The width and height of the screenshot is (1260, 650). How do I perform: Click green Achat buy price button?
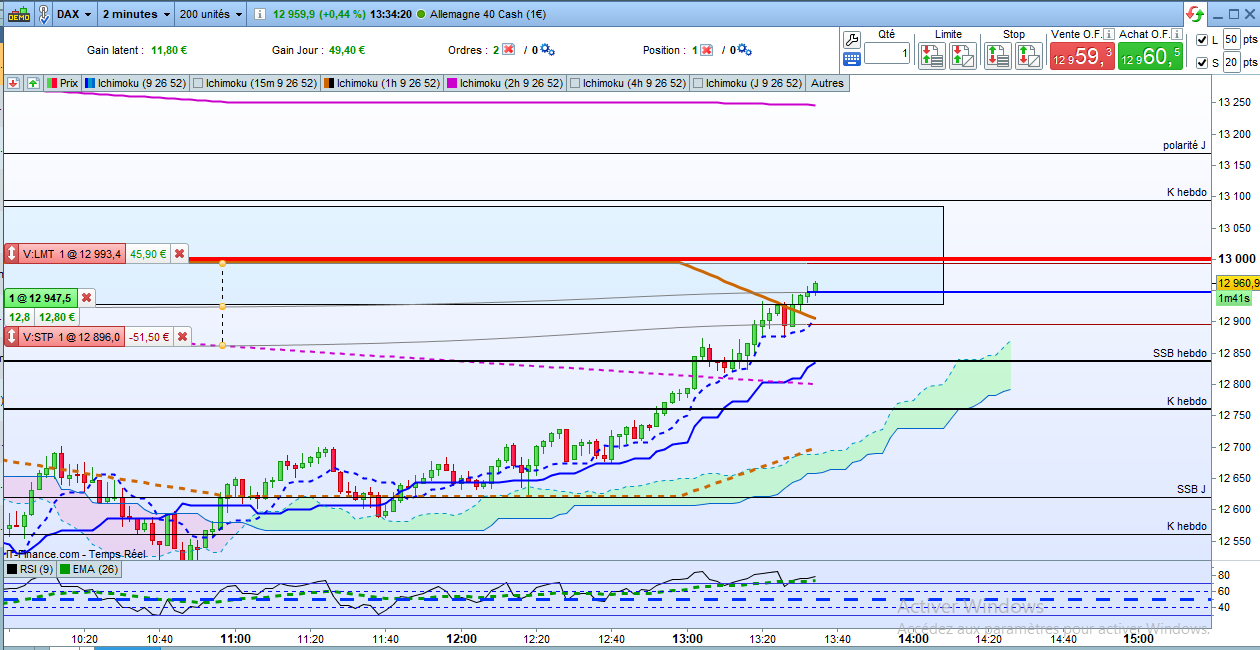click(x=1151, y=57)
